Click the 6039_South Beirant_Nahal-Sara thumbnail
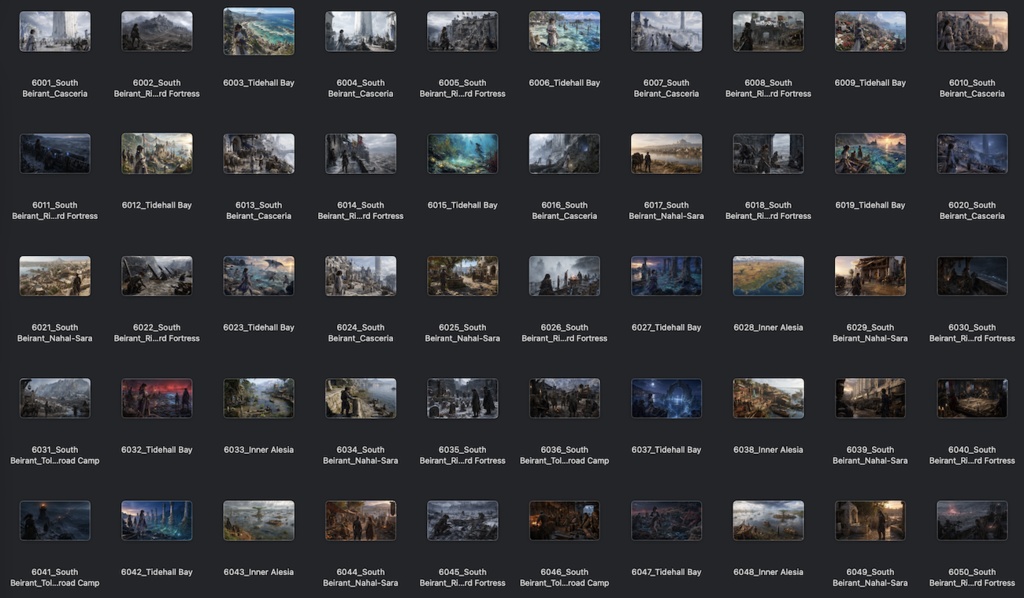Screen dimensions: 1024x598 point(870,398)
